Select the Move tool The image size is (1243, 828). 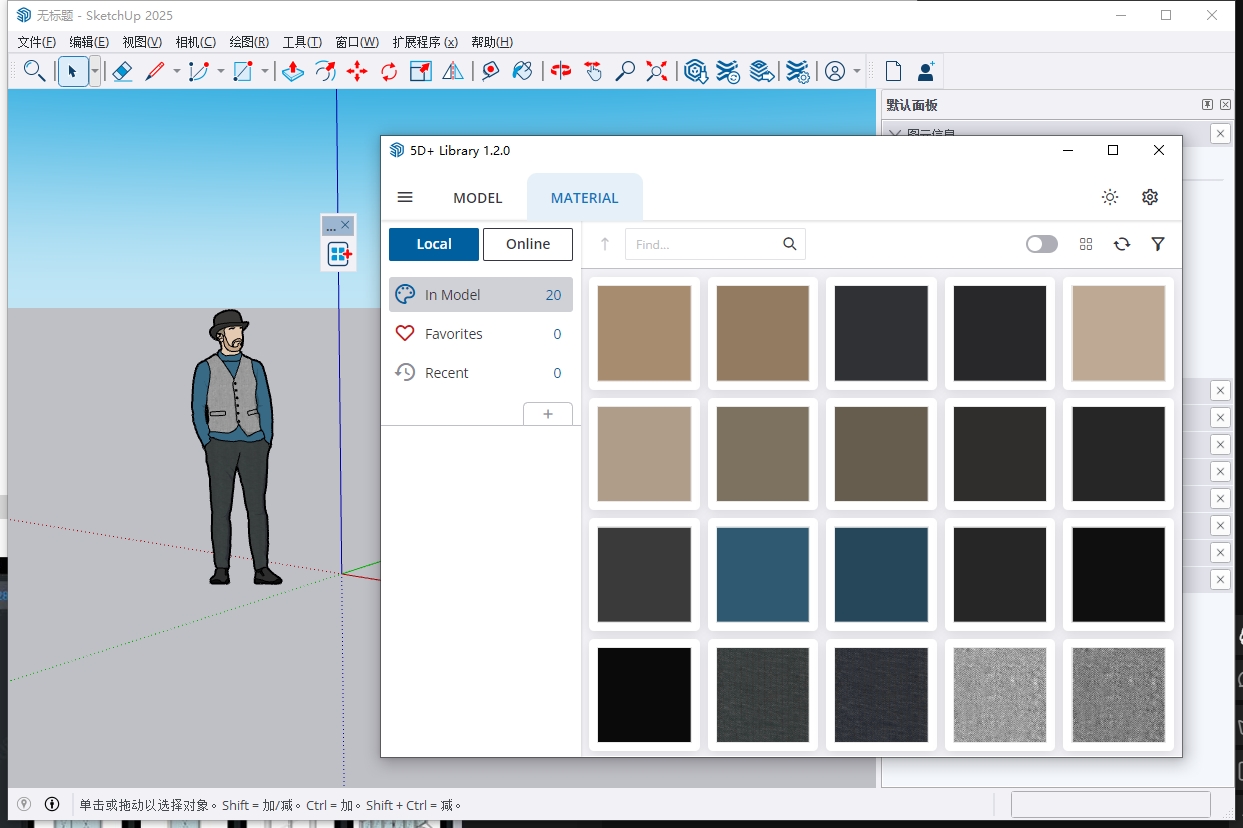tap(356, 70)
